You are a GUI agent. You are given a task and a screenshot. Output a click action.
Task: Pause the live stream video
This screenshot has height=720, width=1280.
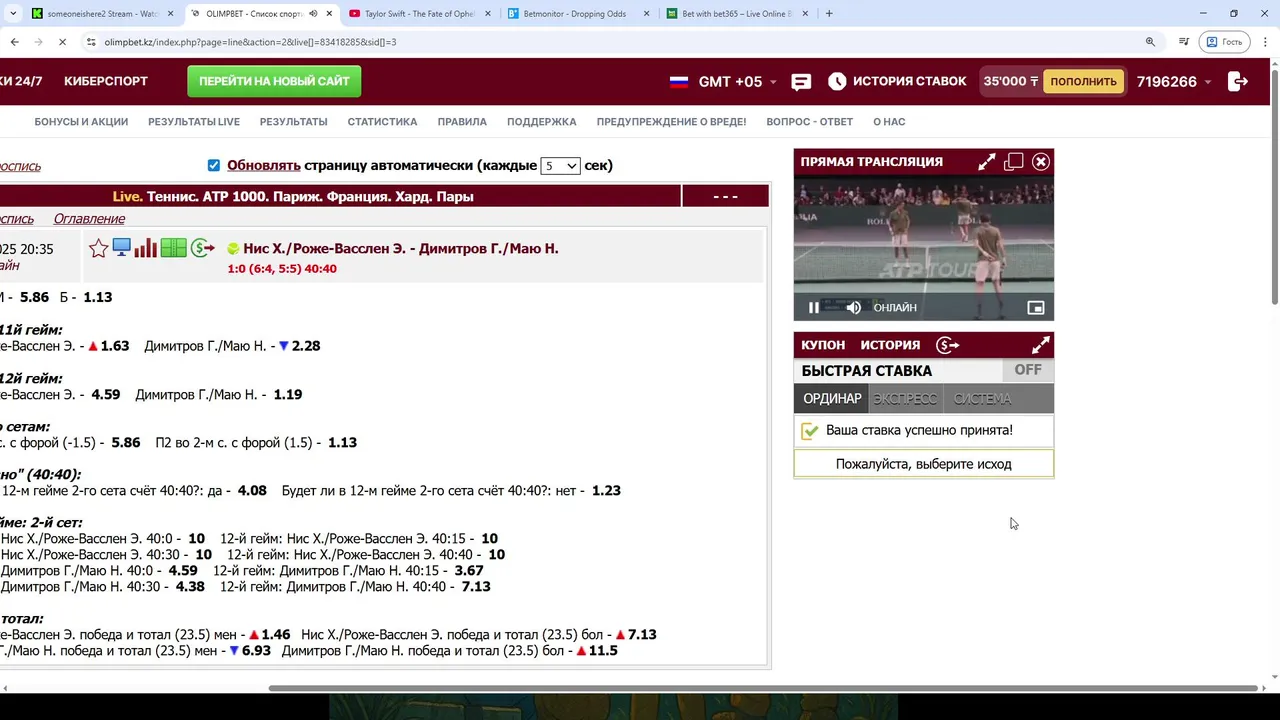(814, 308)
